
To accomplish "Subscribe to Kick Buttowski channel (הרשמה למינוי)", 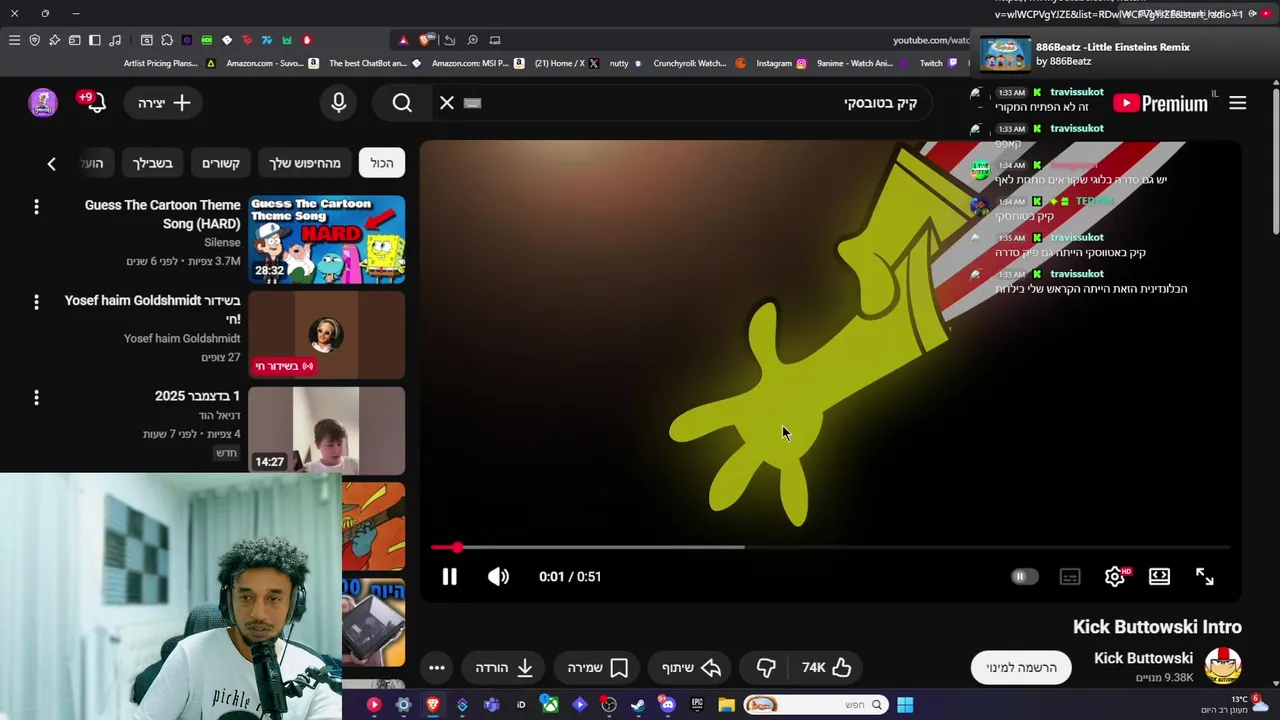I will coord(1021,667).
